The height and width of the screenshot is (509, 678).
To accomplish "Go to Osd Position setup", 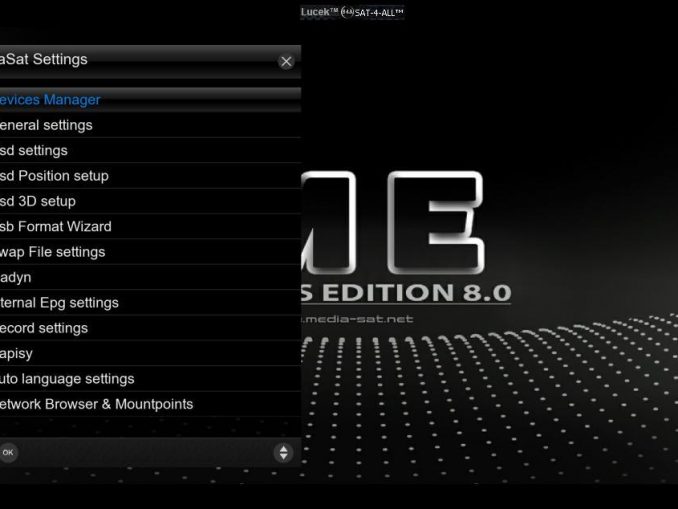I will (x=54, y=176).
